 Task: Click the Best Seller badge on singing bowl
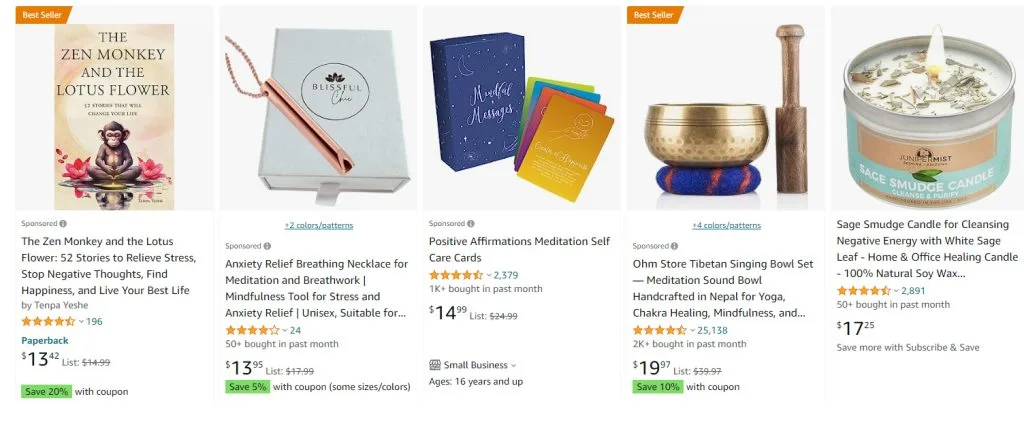click(x=654, y=14)
